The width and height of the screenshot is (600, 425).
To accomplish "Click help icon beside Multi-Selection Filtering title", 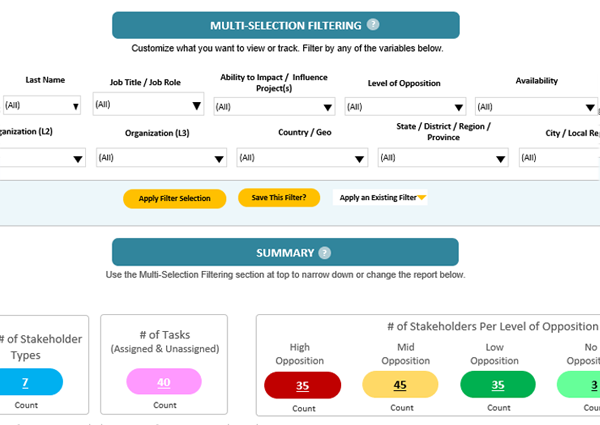I will (x=373, y=25).
